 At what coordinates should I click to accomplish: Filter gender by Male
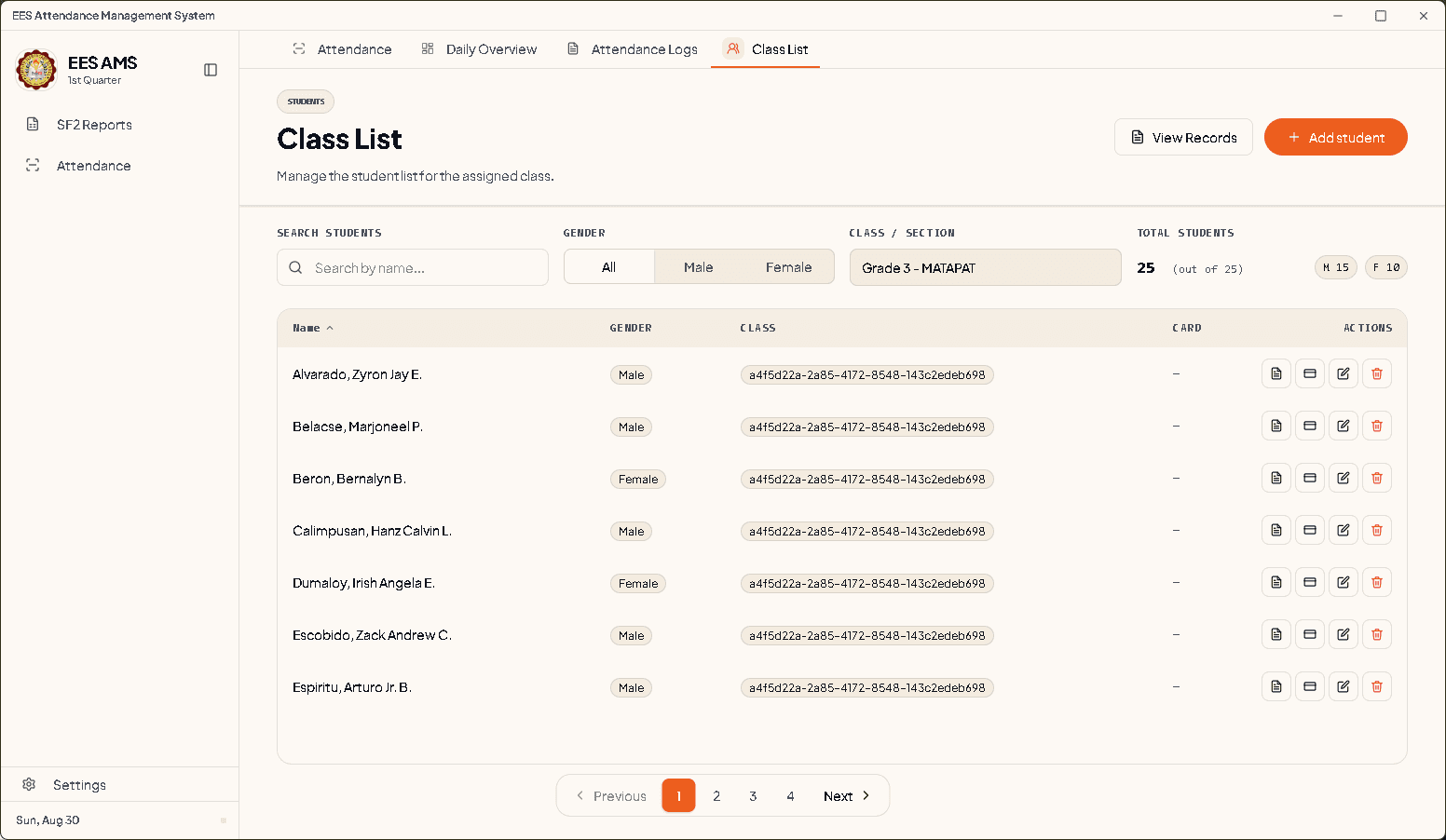pos(698,267)
